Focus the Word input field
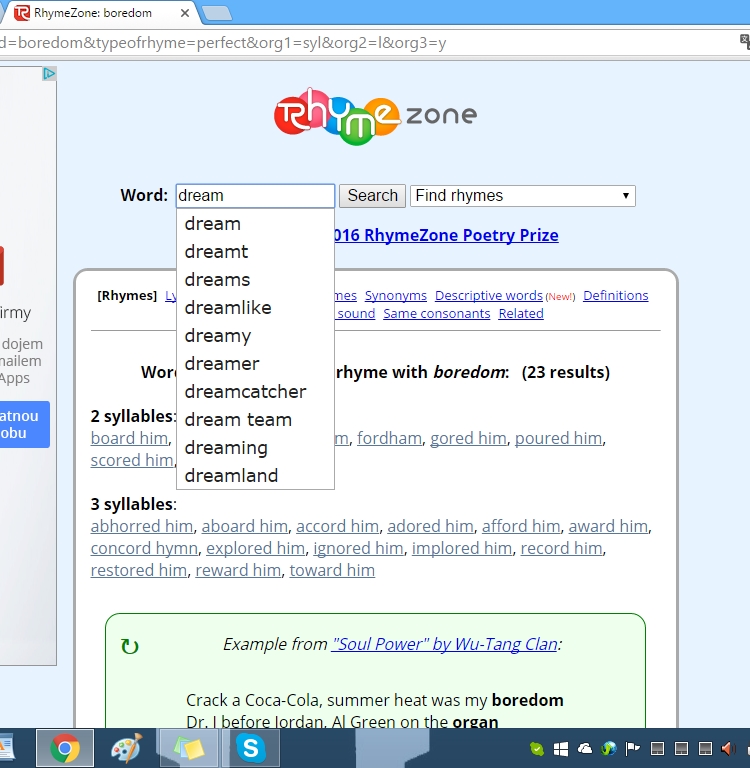The width and height of the screenshot is (750, 768). tap(255, 196)
